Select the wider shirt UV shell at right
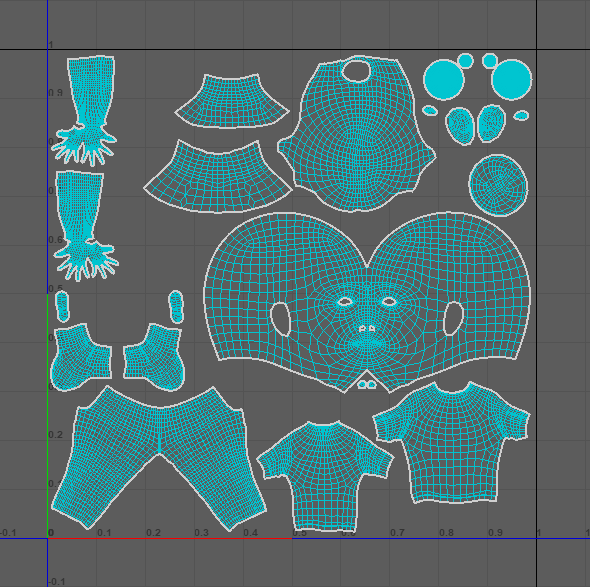 [452, 443]
